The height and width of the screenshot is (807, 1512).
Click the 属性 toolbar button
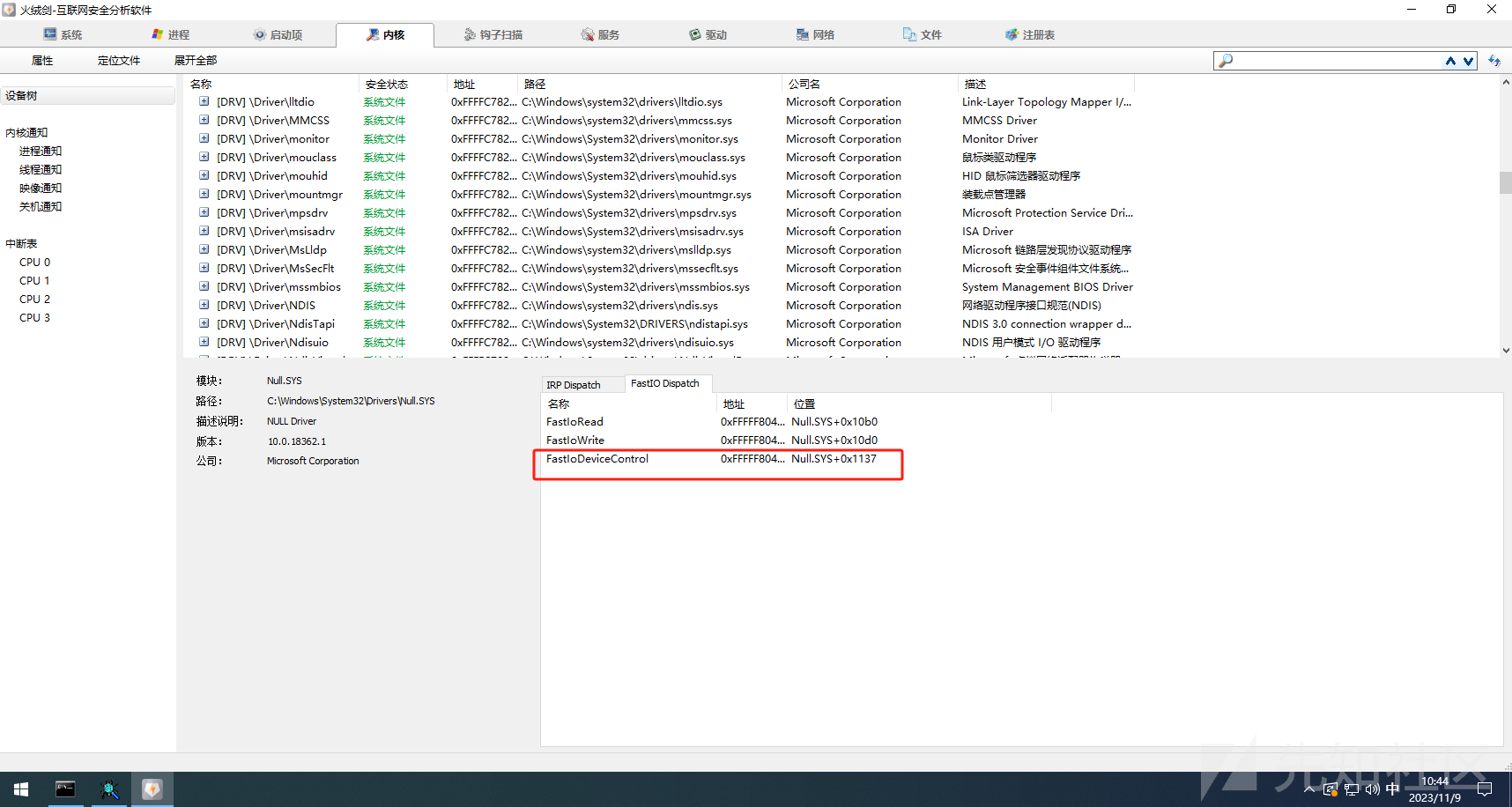pyautogui.click(x=42, y=61)
